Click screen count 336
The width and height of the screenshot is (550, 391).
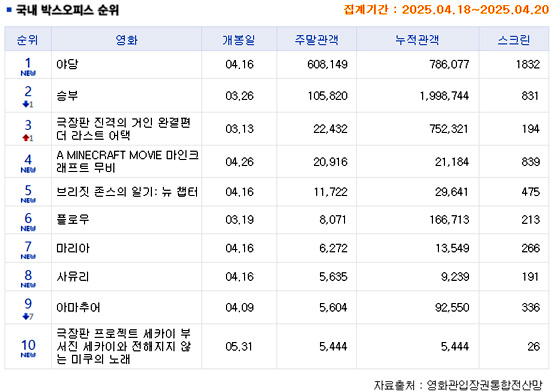coord(530,308)
